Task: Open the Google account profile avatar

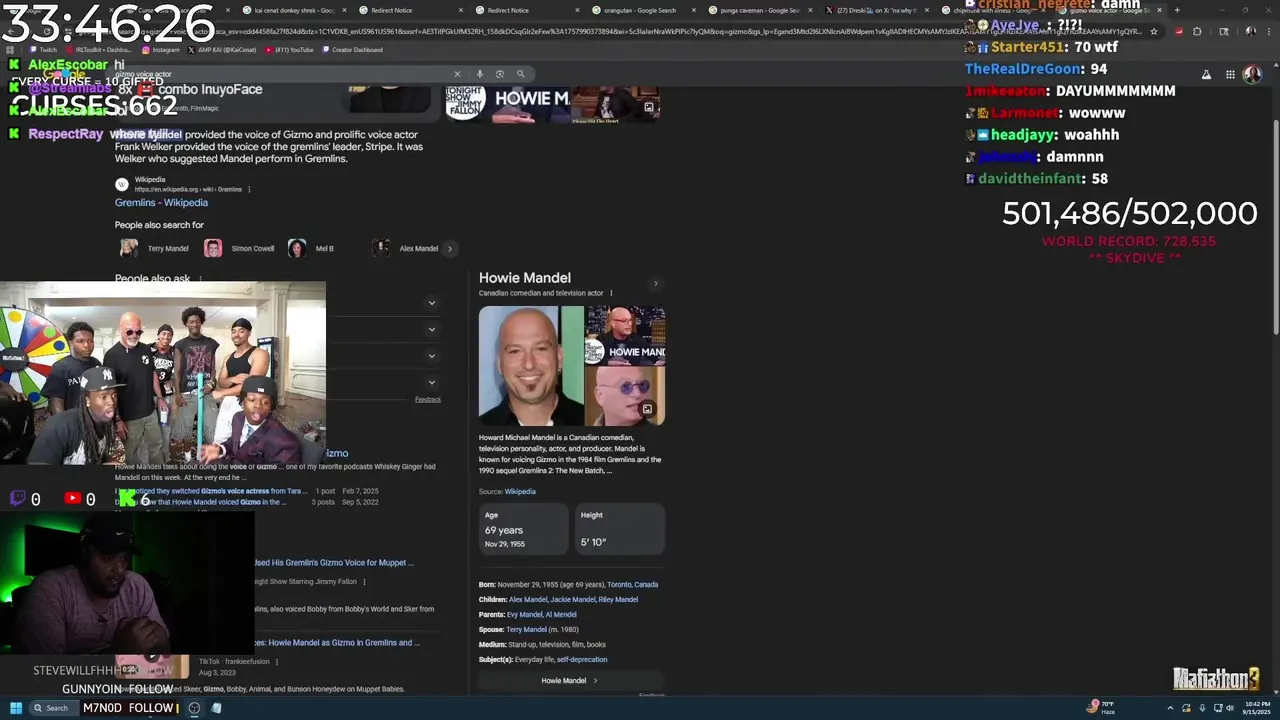Action: point(1252,75)
